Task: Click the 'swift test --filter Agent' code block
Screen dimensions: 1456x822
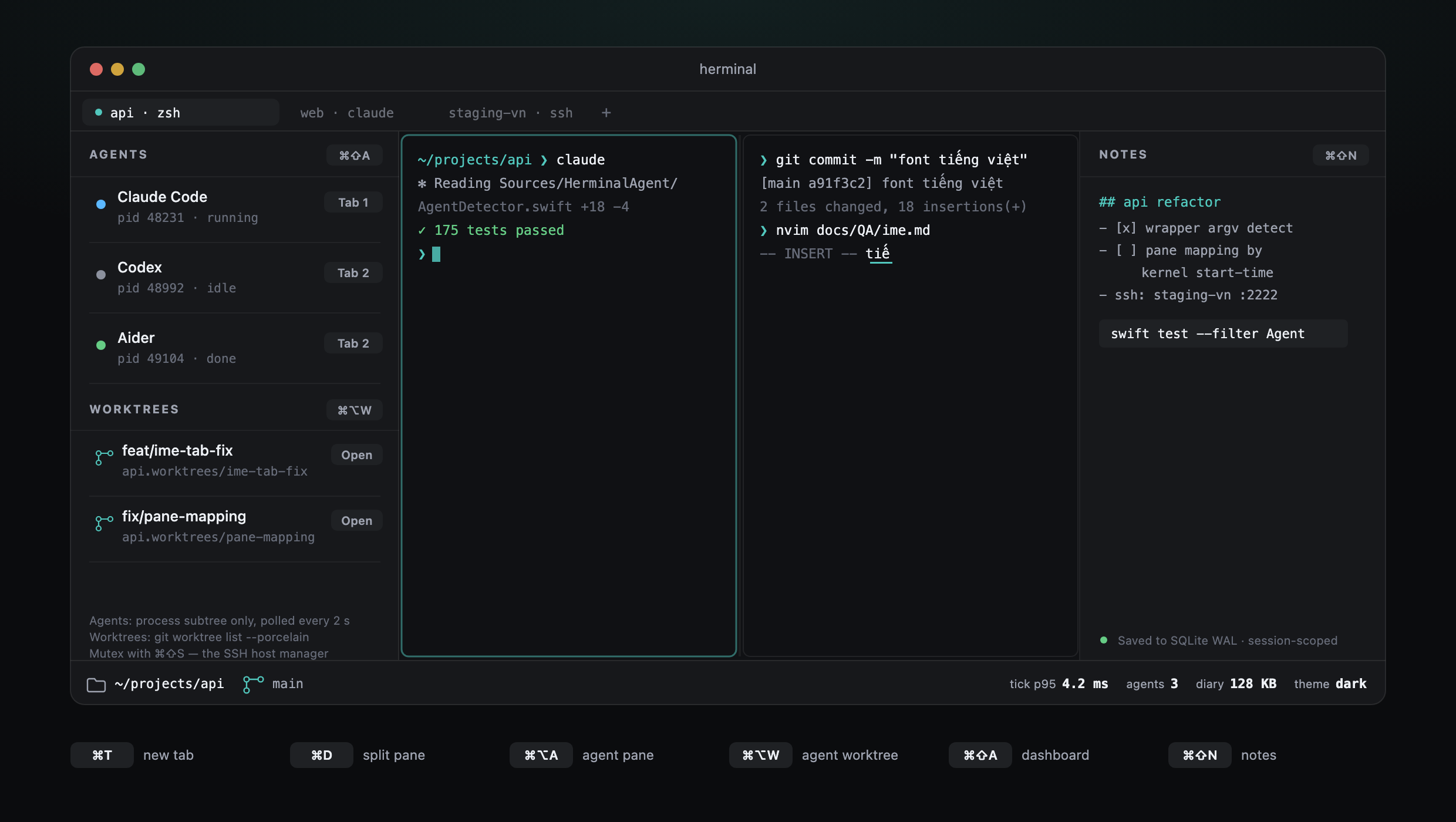Action: pos(1223,333)
